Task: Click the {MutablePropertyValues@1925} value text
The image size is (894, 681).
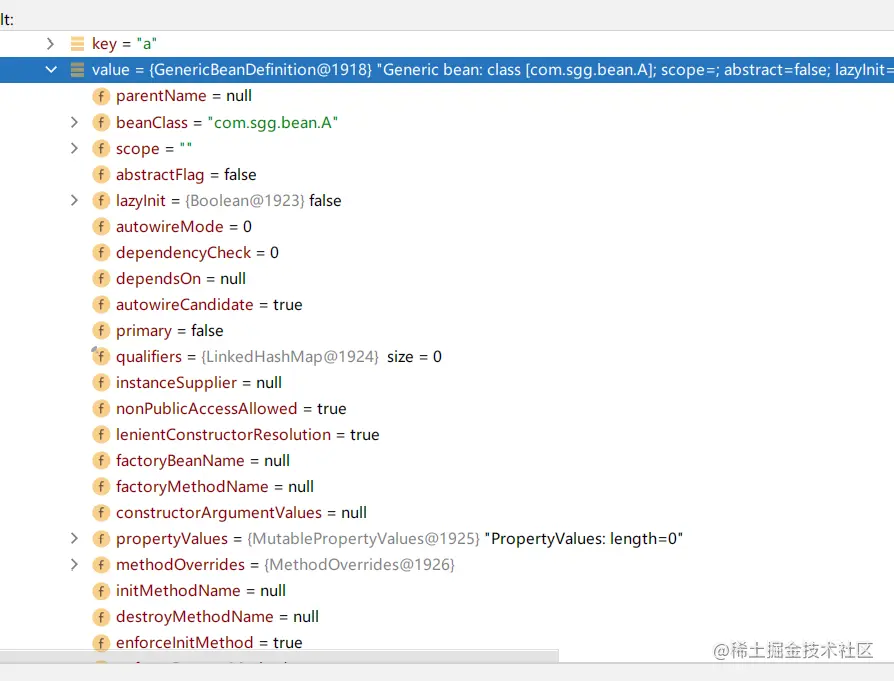Action: pyautogui.click(x=363, y=538)
